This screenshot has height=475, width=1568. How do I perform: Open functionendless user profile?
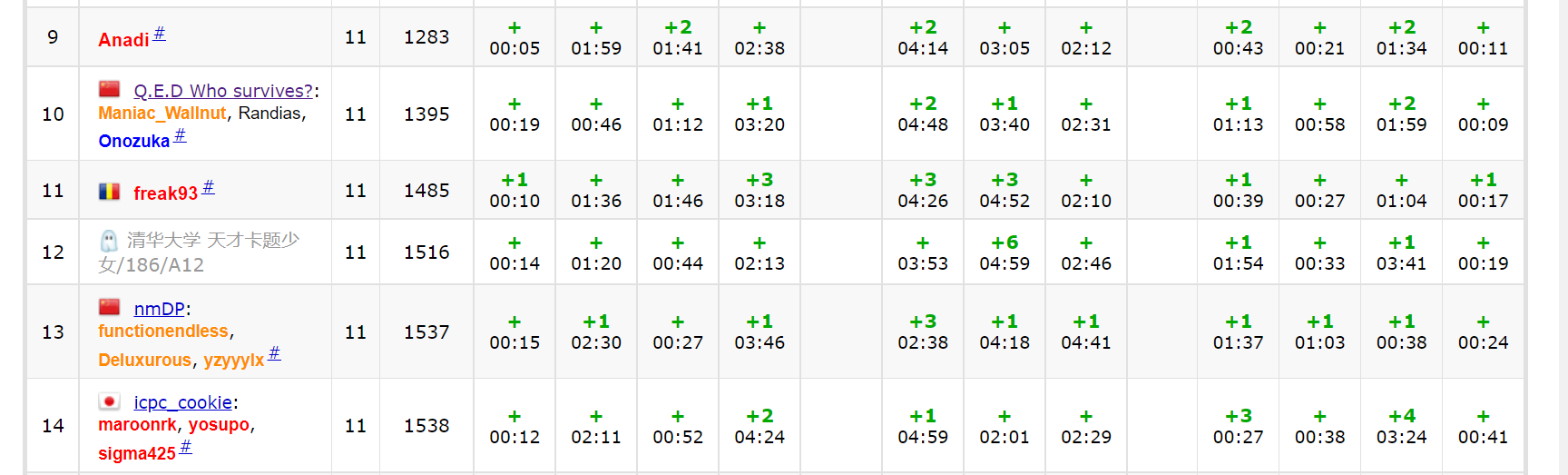click(x=163, y=332)
